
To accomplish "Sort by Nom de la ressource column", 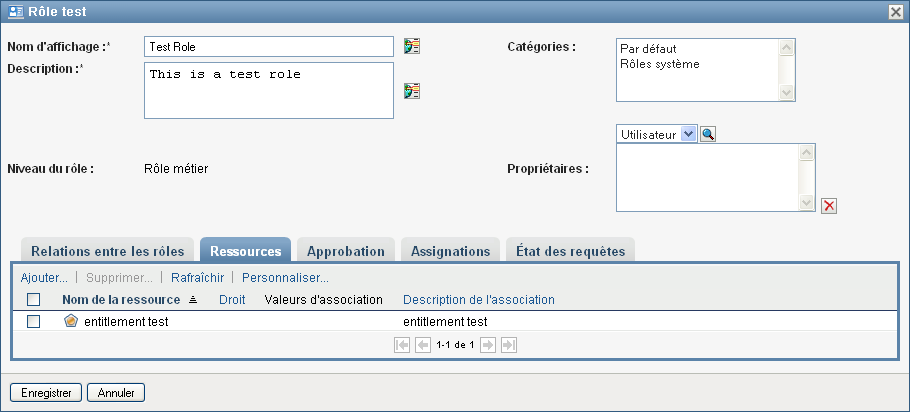I will [121, 299].
